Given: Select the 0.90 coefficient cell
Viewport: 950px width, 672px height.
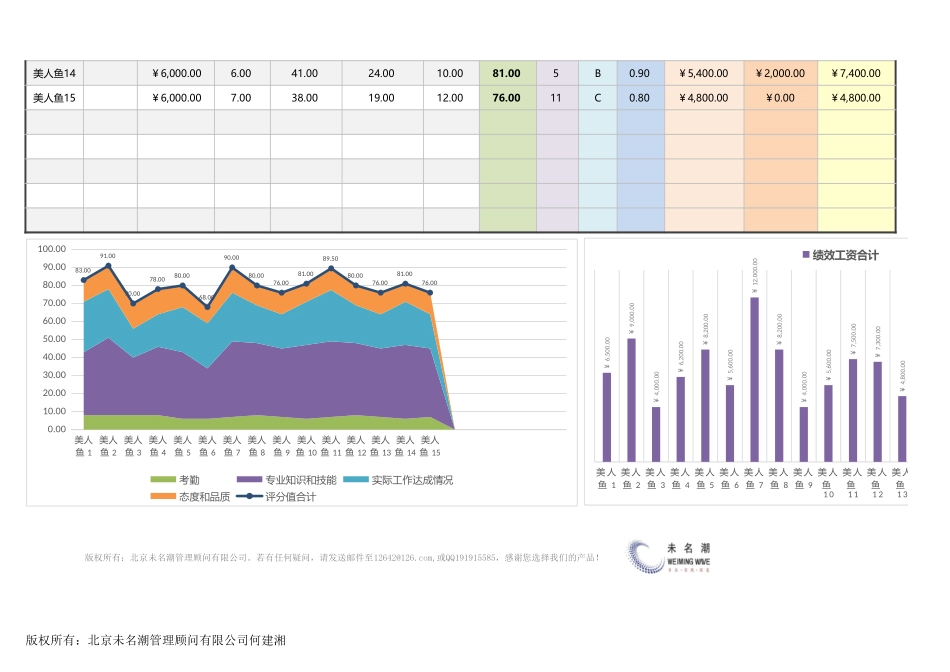Looking at the screenshot, I should [638, 72].
